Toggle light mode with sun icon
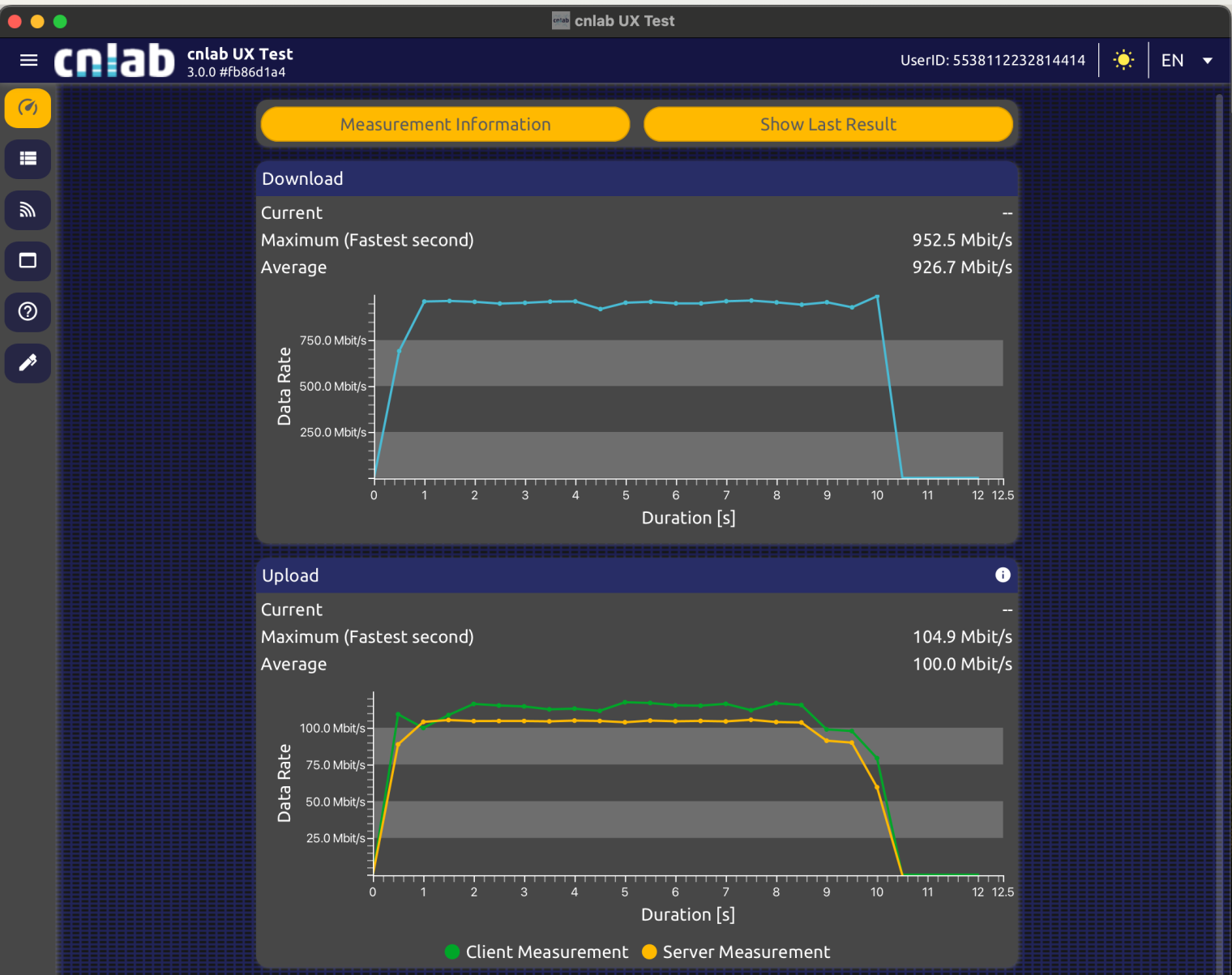Screen dimensions: 1232x975 pyautogui.click(x=1123, y=61)
